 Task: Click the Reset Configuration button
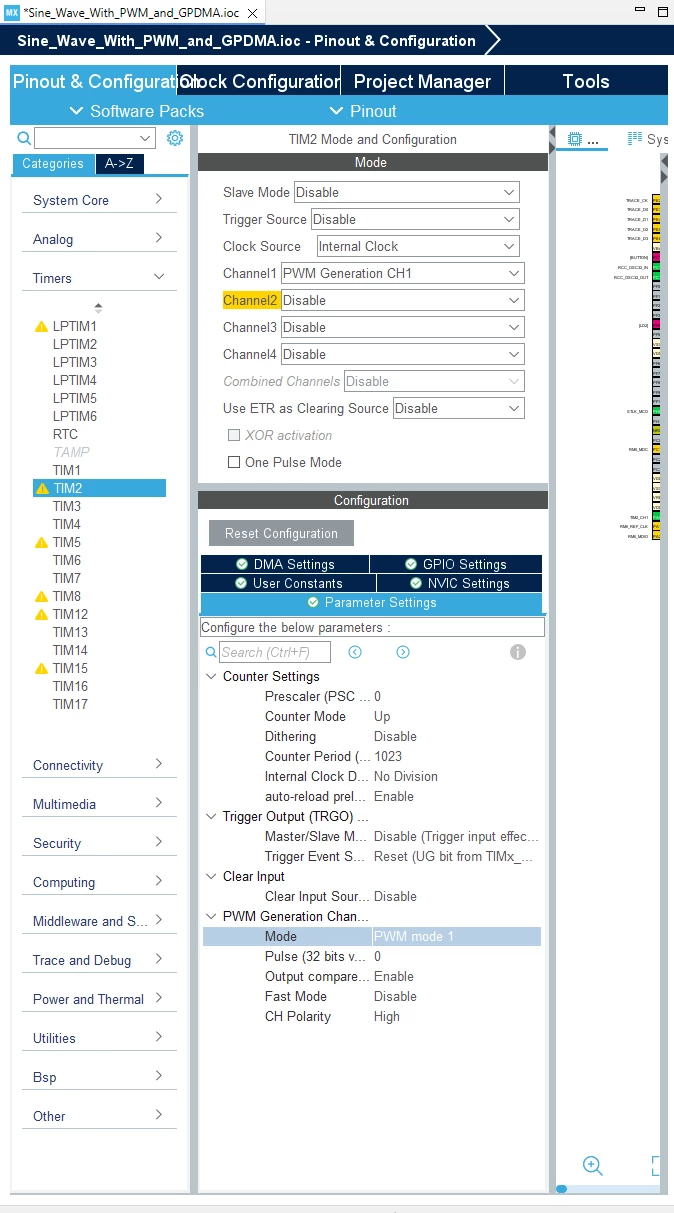pyautogui.click(x=281, y=533)
